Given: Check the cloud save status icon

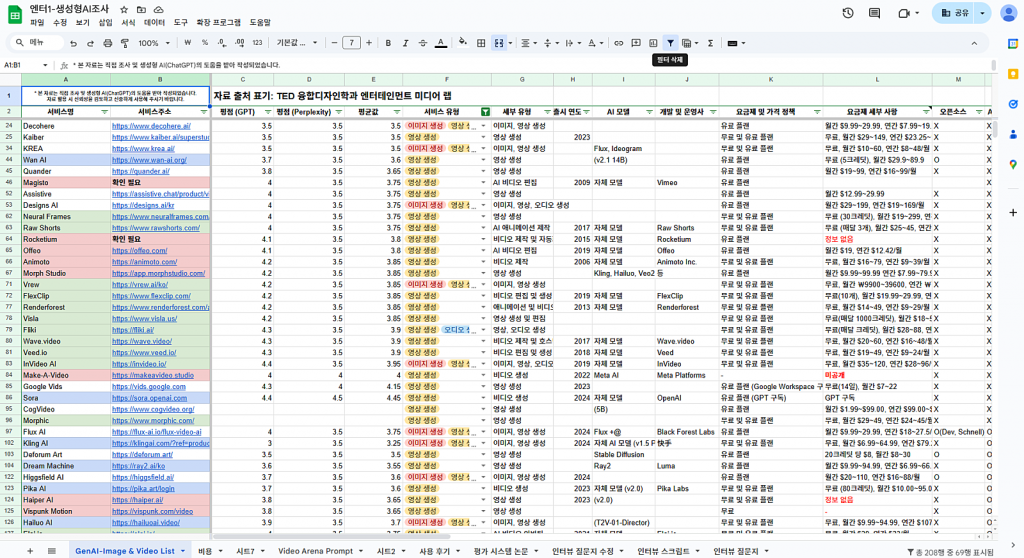Looking at the screenshot, I should 159,10.
